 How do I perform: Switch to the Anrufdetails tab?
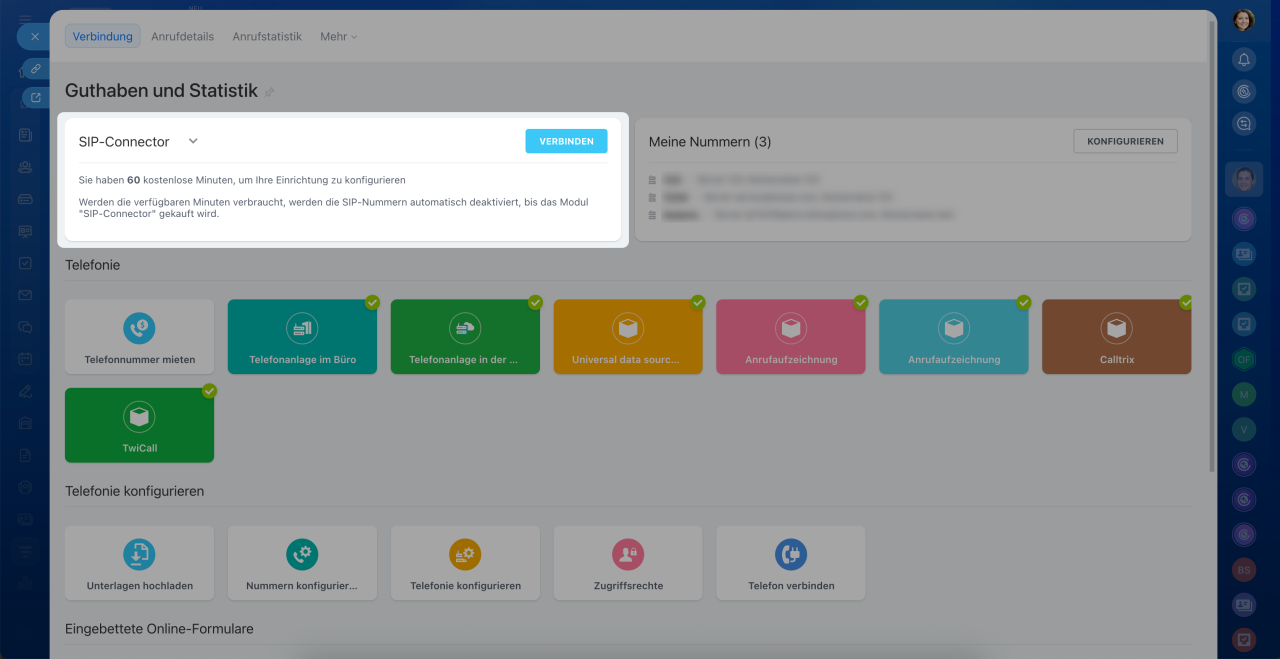[182, 36]
